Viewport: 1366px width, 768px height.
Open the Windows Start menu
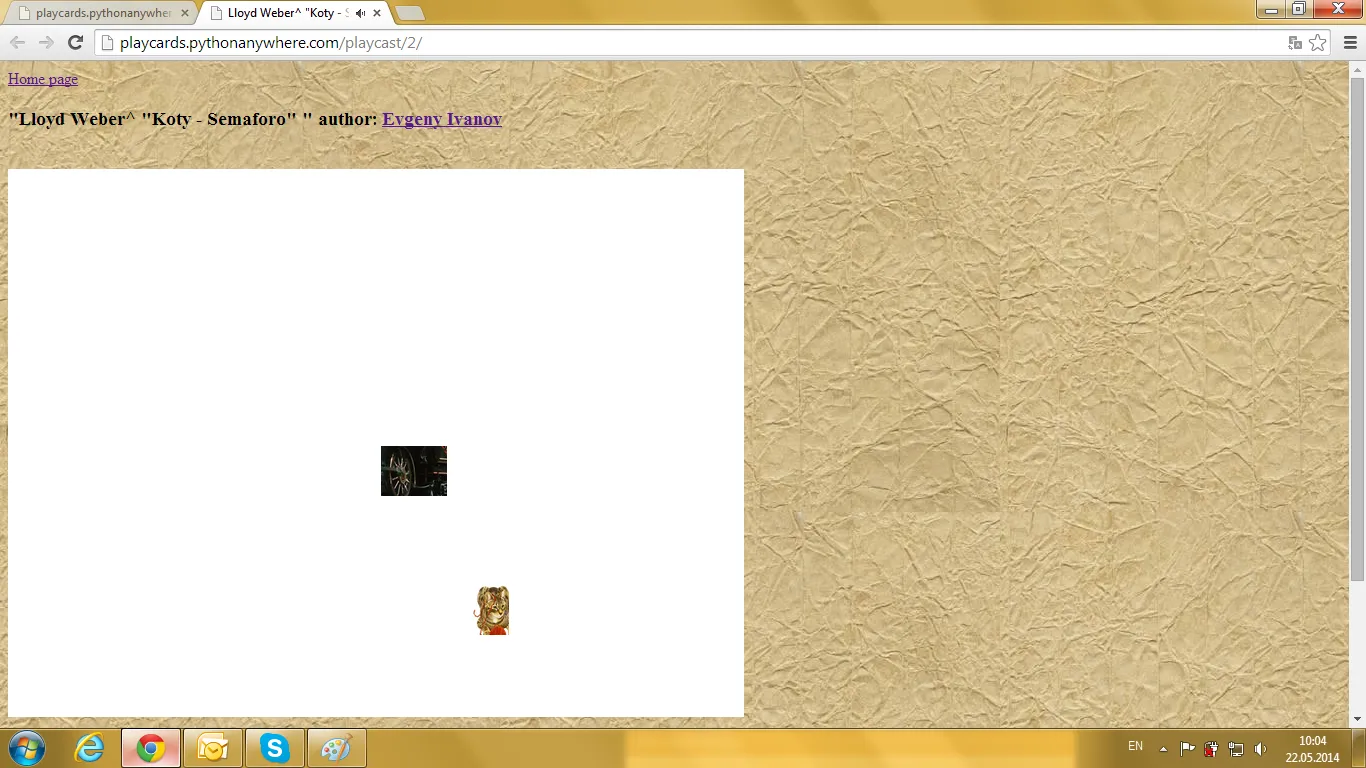coord(26,748)
